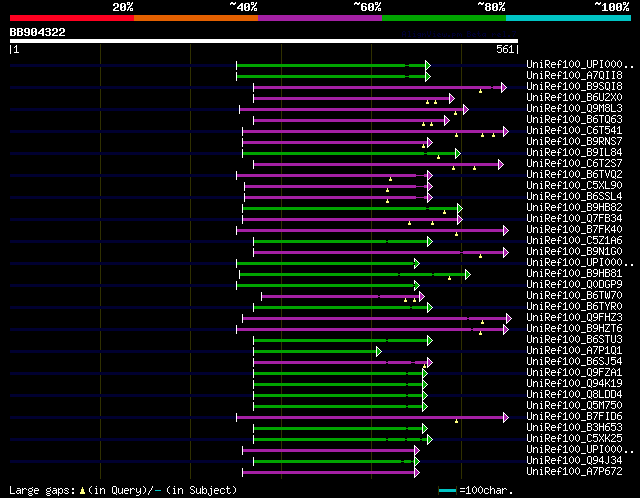Screen dimensions: 640x498
Task: Select the UniRef100_C5XK25 label
Action: [574, 439]
